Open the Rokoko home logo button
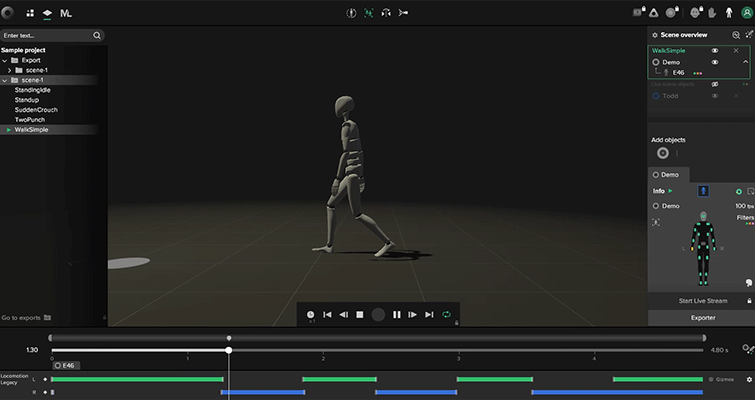 7,13
